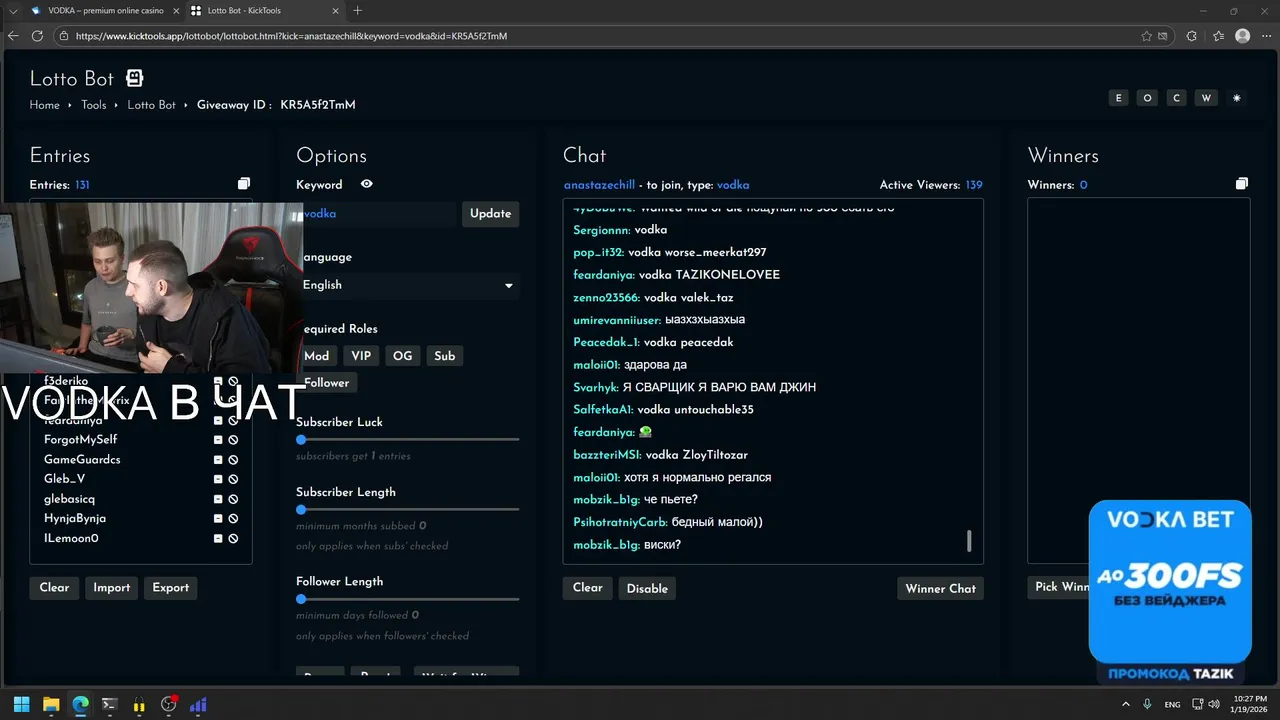
Task: Ban HynjaBynja using the block icon
Action: pos(233,519)
